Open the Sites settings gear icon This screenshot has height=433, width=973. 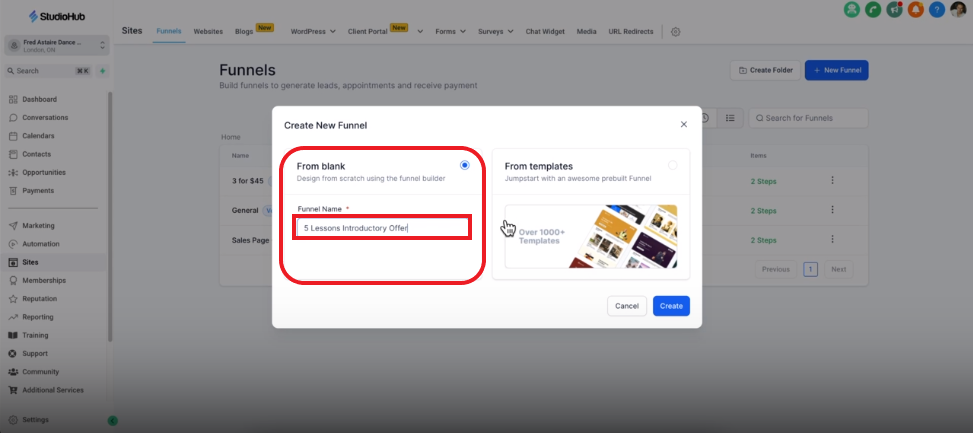point(676,32)
